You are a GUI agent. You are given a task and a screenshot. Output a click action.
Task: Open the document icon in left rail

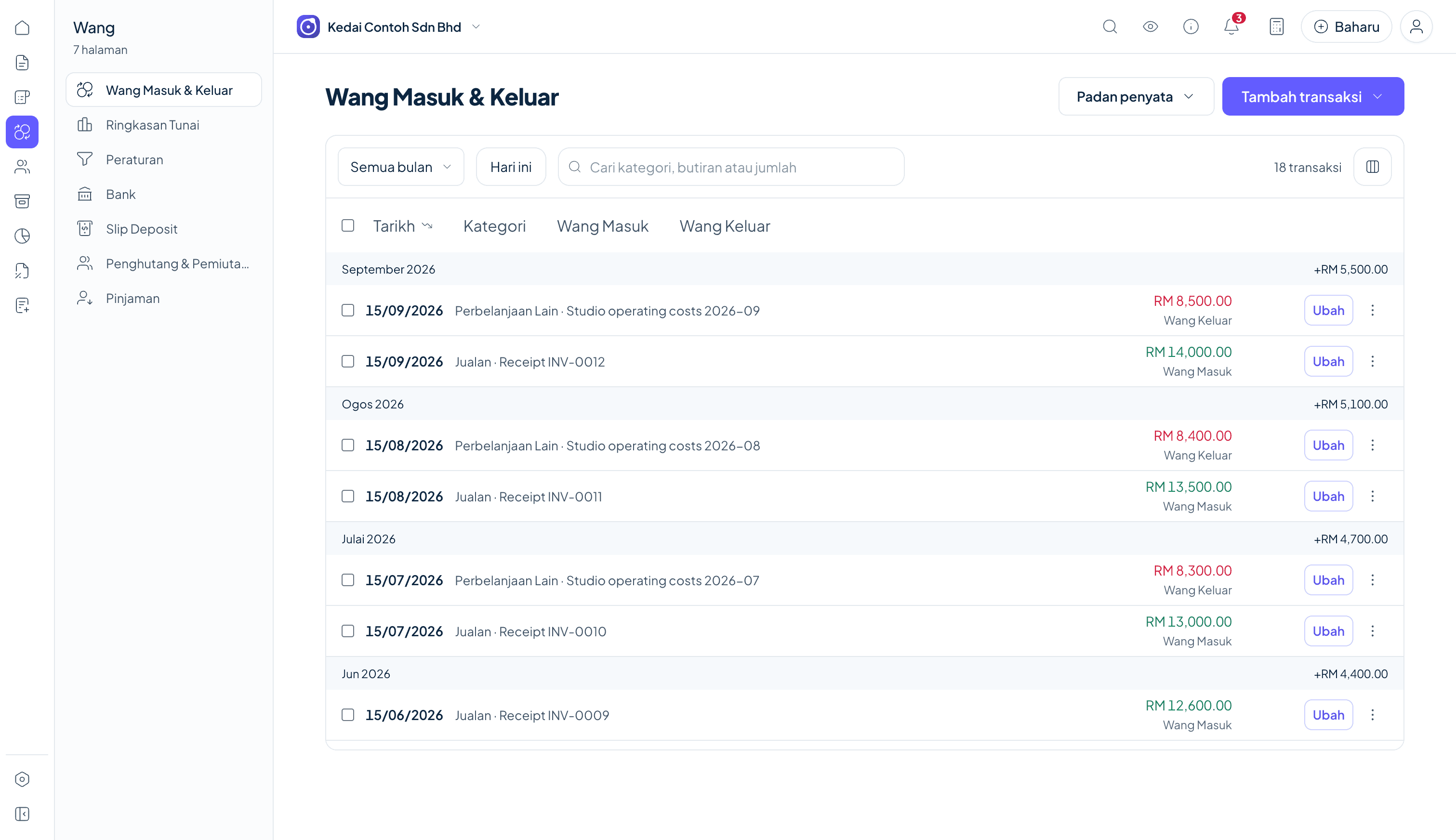[22, 62]
